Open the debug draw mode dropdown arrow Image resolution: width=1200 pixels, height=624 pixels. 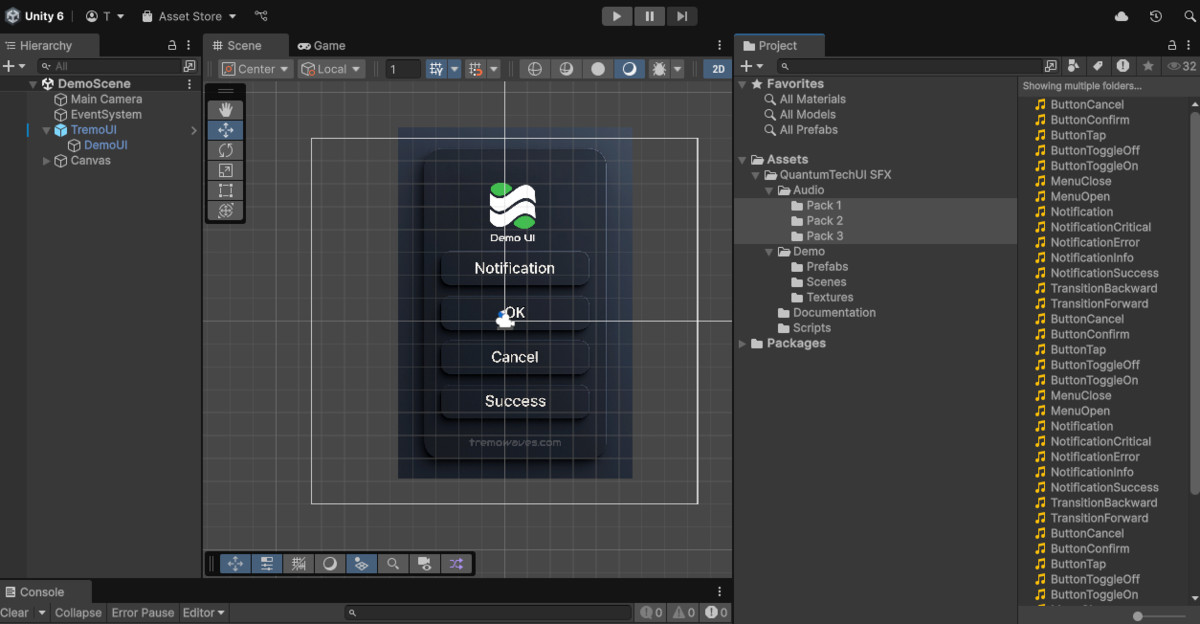678,69
